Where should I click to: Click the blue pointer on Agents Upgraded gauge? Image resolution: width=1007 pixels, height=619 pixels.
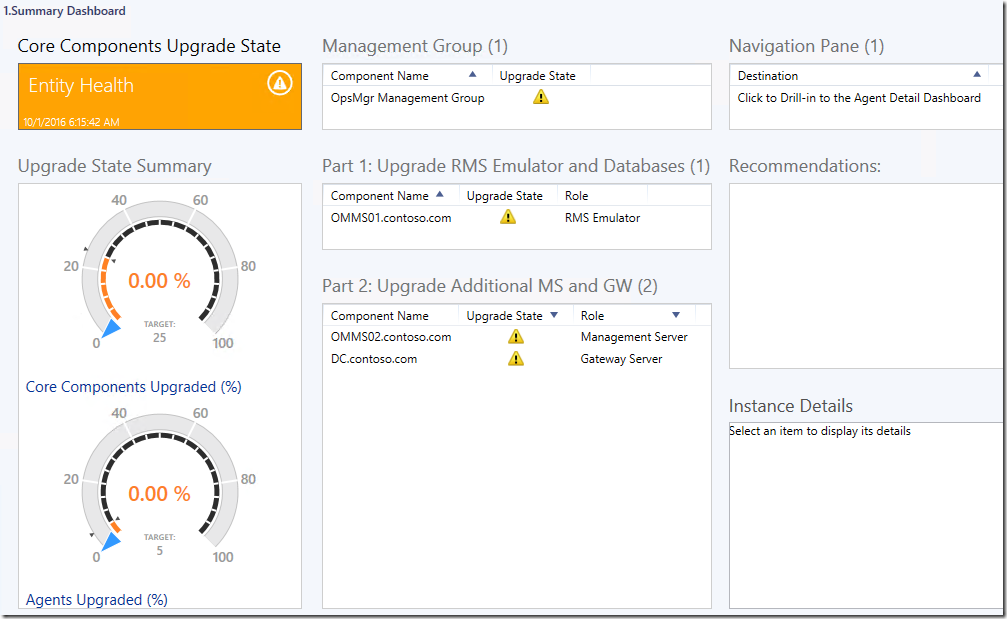click(x=111, y=541)
